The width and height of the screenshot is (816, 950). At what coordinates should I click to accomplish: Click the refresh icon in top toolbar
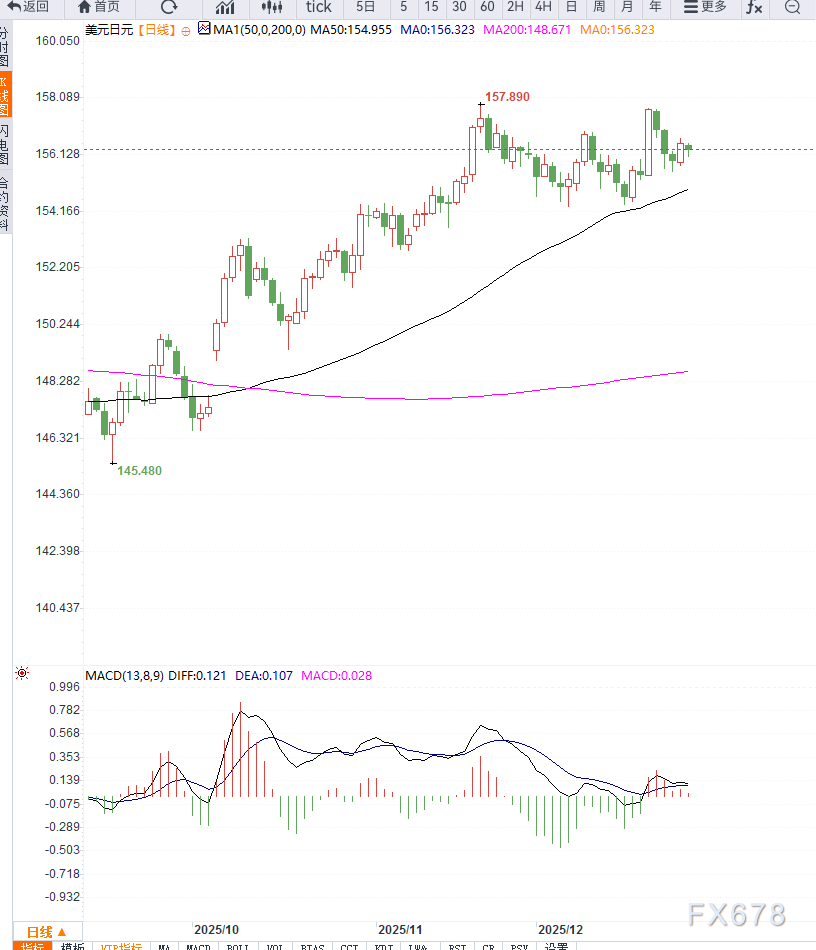click(x=168, y=7)
